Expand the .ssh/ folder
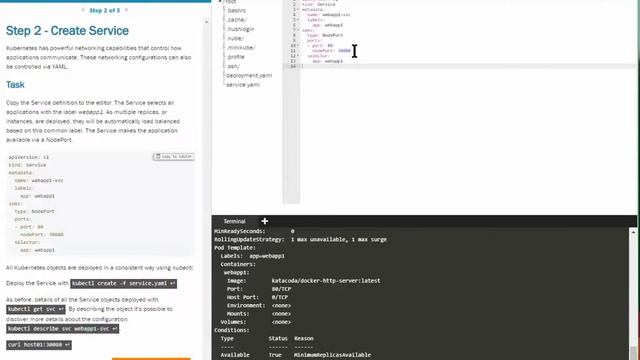Screen dimensions: 640x360 [233, 66]
